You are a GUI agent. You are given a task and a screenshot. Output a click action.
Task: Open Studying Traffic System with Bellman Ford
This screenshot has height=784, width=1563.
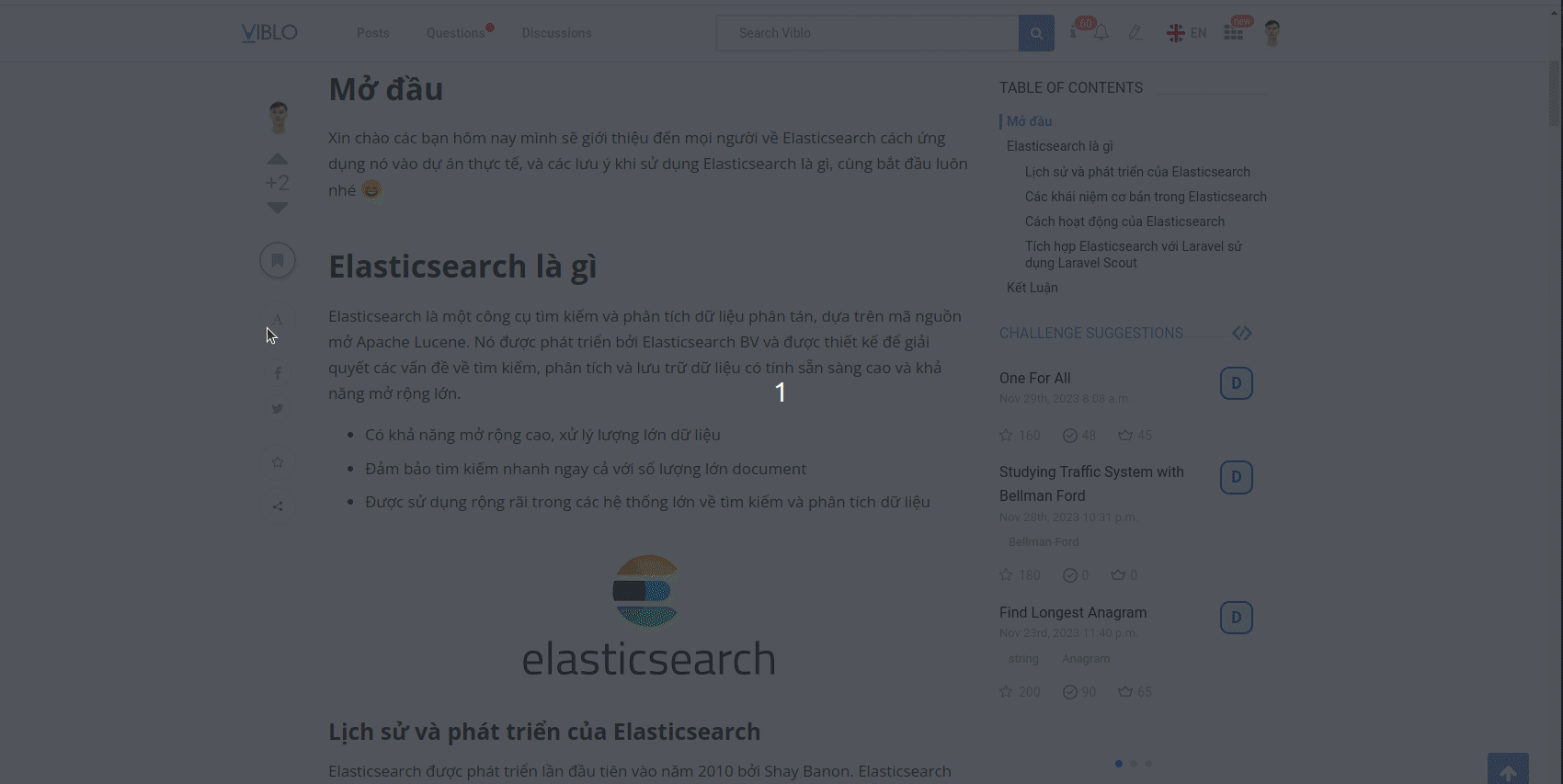point(1091,483)
